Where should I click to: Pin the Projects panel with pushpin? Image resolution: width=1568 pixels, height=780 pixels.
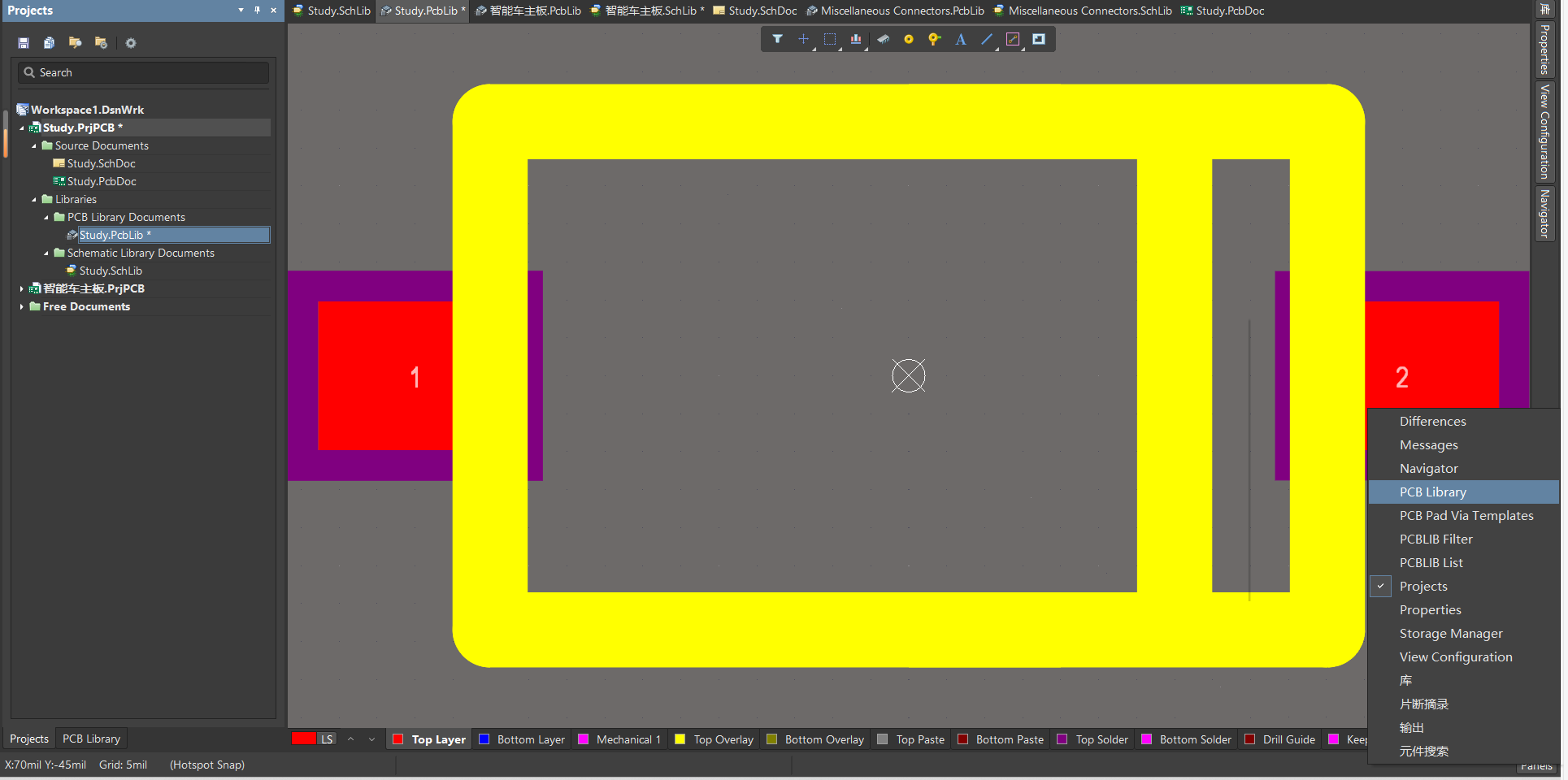pos(257,11)
